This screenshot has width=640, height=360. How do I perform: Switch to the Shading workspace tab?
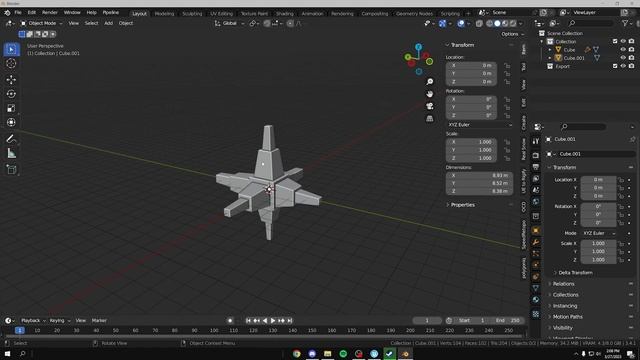pyautogui.click(x=284, y=13)
